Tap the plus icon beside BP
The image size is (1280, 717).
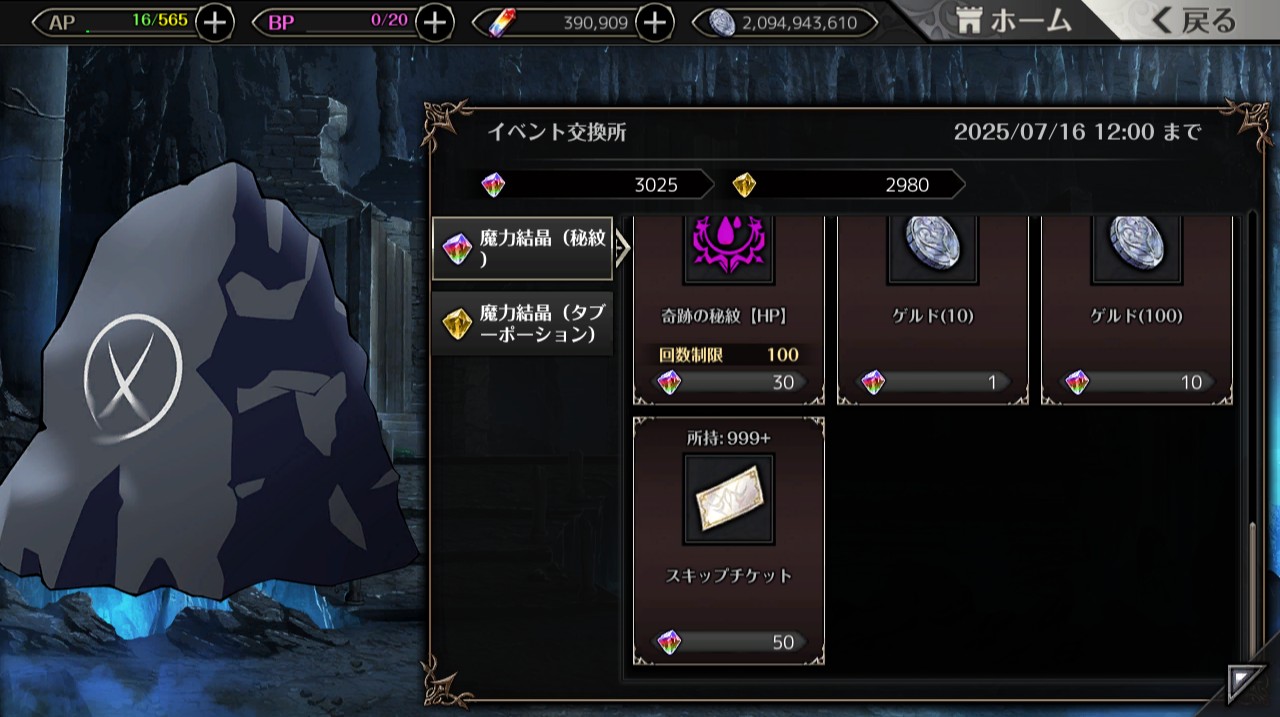pyautogui.click(x=434, y=22)
